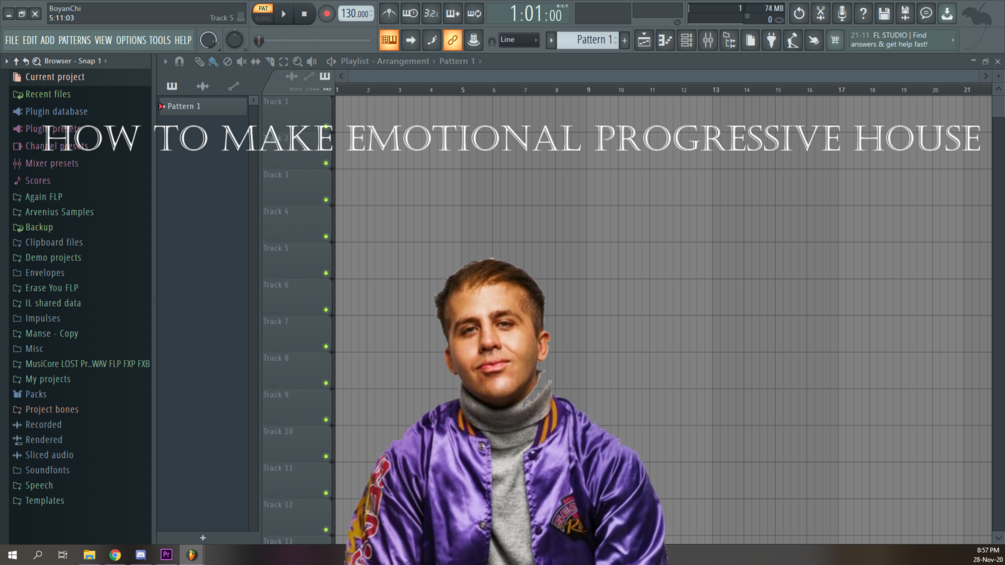The height and width of the screenshot is (565, 1005).
Task: Toggle wait for input before recording
Action: point(410,13)
